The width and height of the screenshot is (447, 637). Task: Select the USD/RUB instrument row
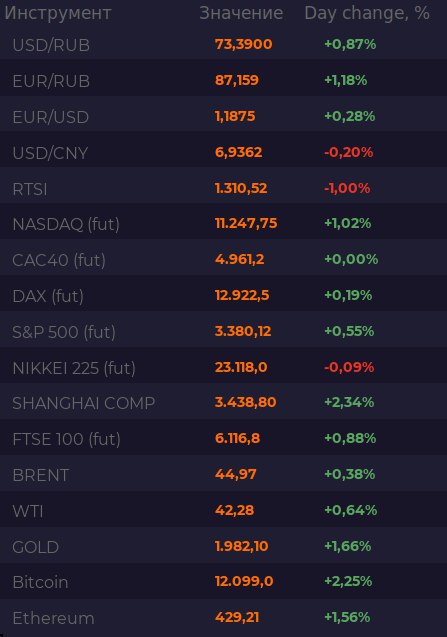coord(224,44)
